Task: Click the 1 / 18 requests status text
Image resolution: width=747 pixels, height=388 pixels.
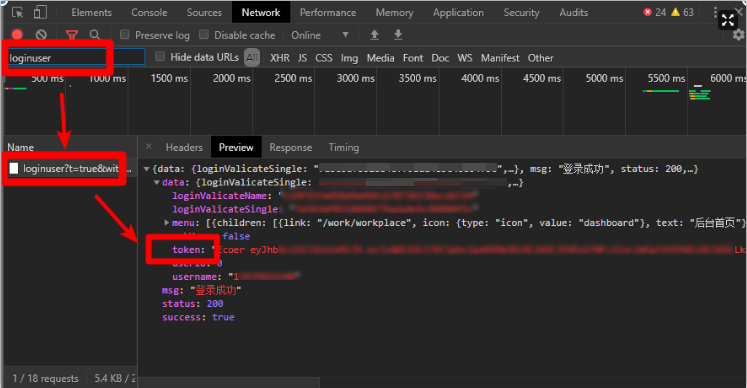Action: 45,378
